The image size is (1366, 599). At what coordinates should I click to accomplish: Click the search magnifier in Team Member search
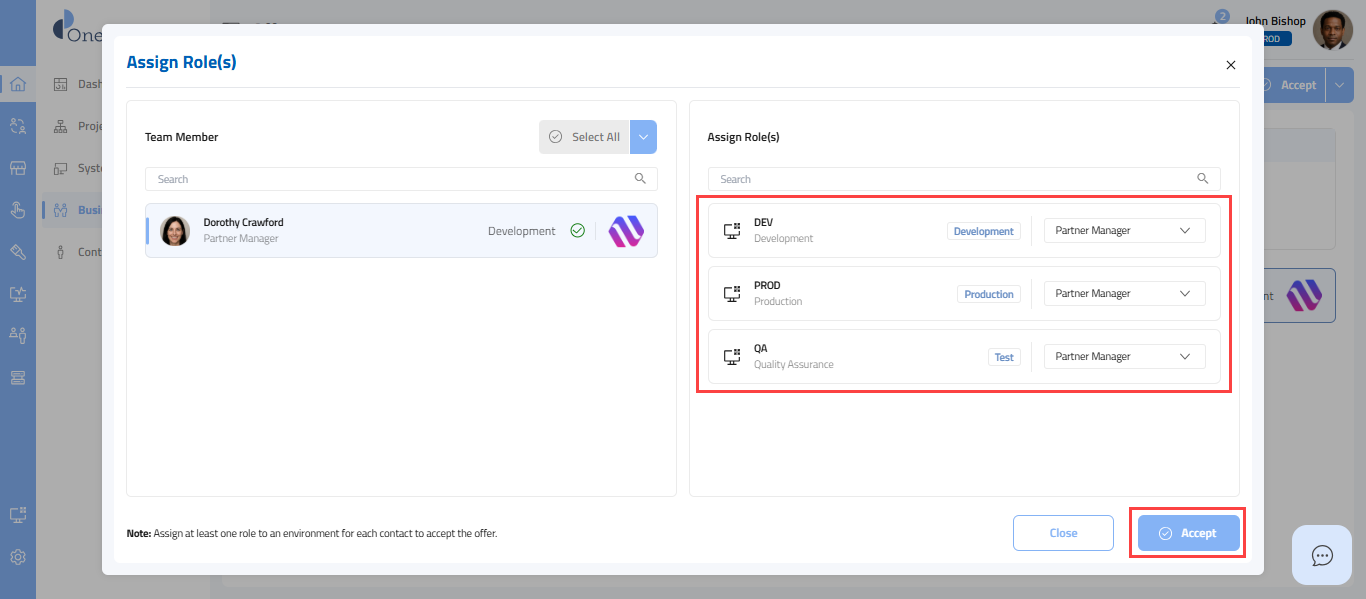click(x=640, y=179)
